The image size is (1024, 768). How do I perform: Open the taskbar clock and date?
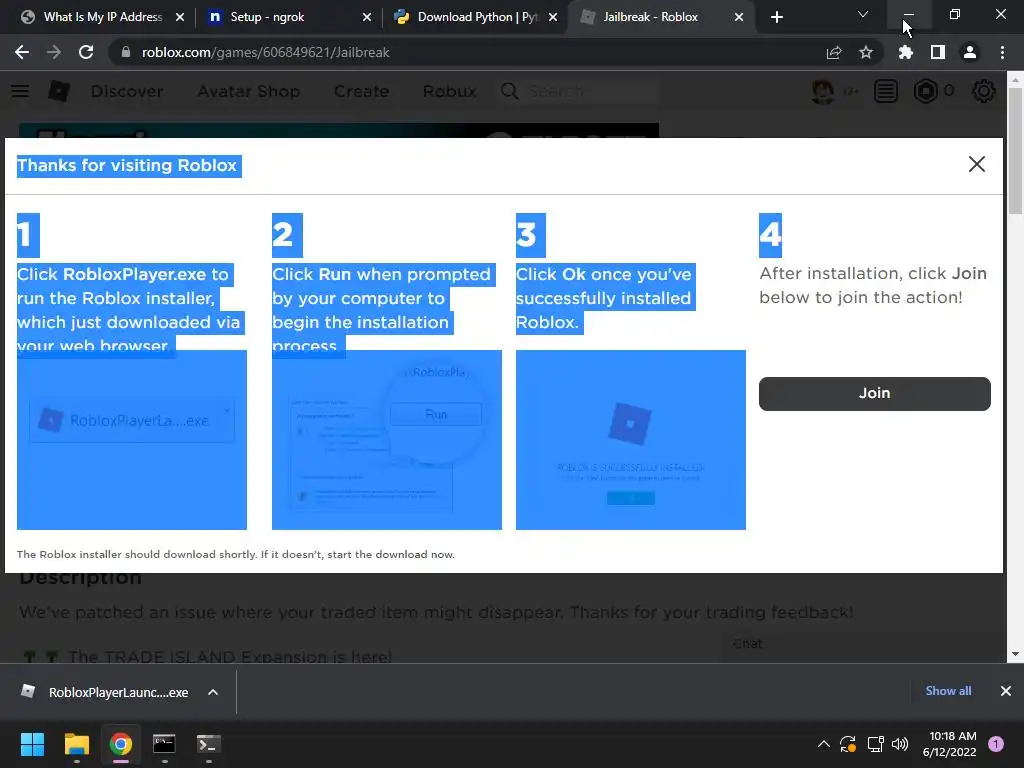tap(950, 744)
